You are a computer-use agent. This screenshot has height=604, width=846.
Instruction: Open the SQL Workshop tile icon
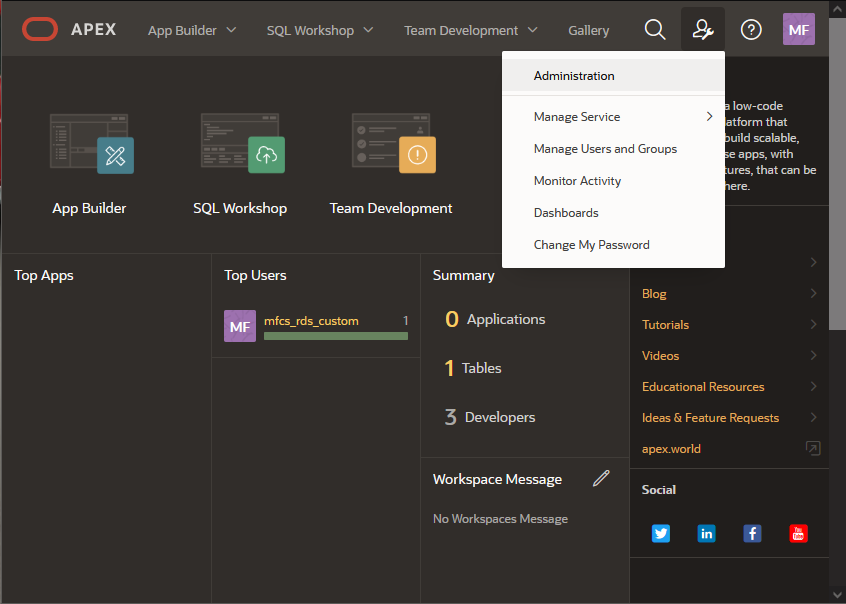point(243,143)
